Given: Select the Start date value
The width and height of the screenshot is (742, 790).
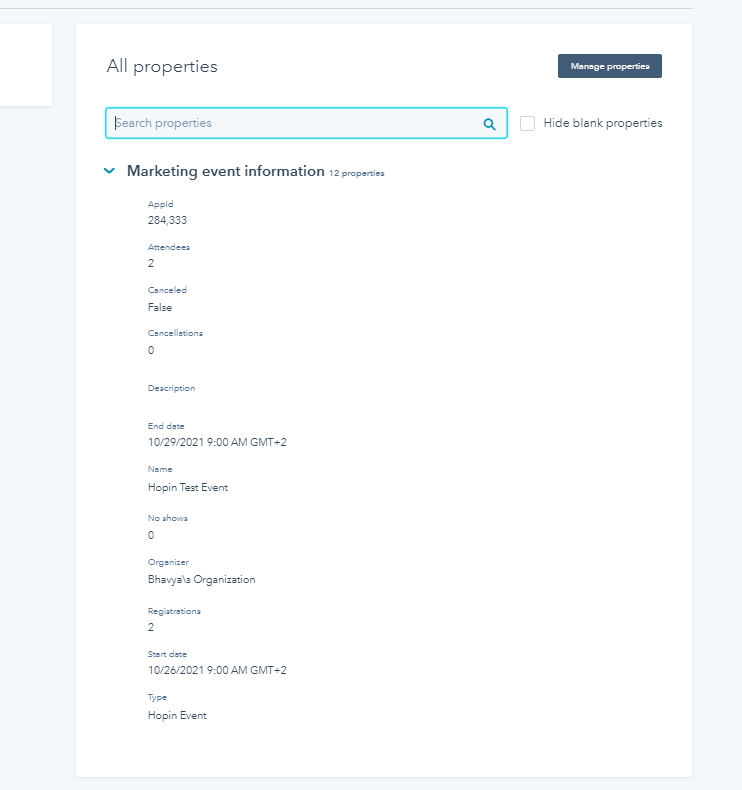Looking at the screenshot, I should (x=217, y=670).
